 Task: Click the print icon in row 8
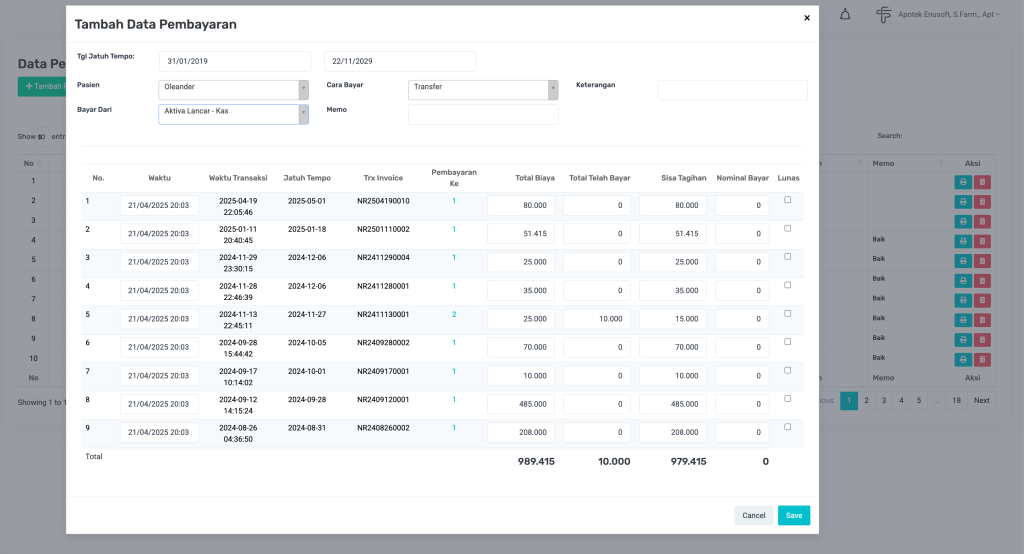[962, 319]
